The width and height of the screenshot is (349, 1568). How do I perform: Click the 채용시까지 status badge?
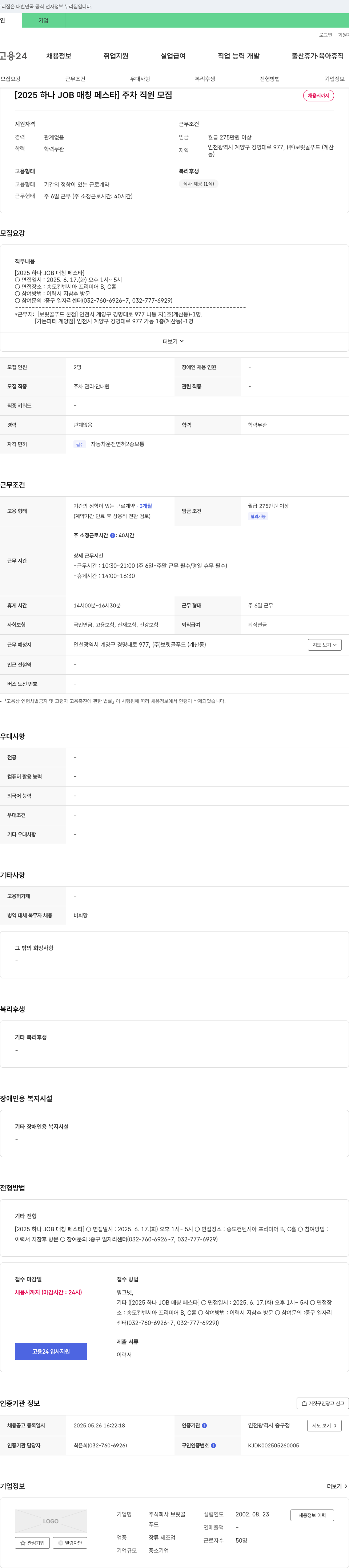pos(318,96)
